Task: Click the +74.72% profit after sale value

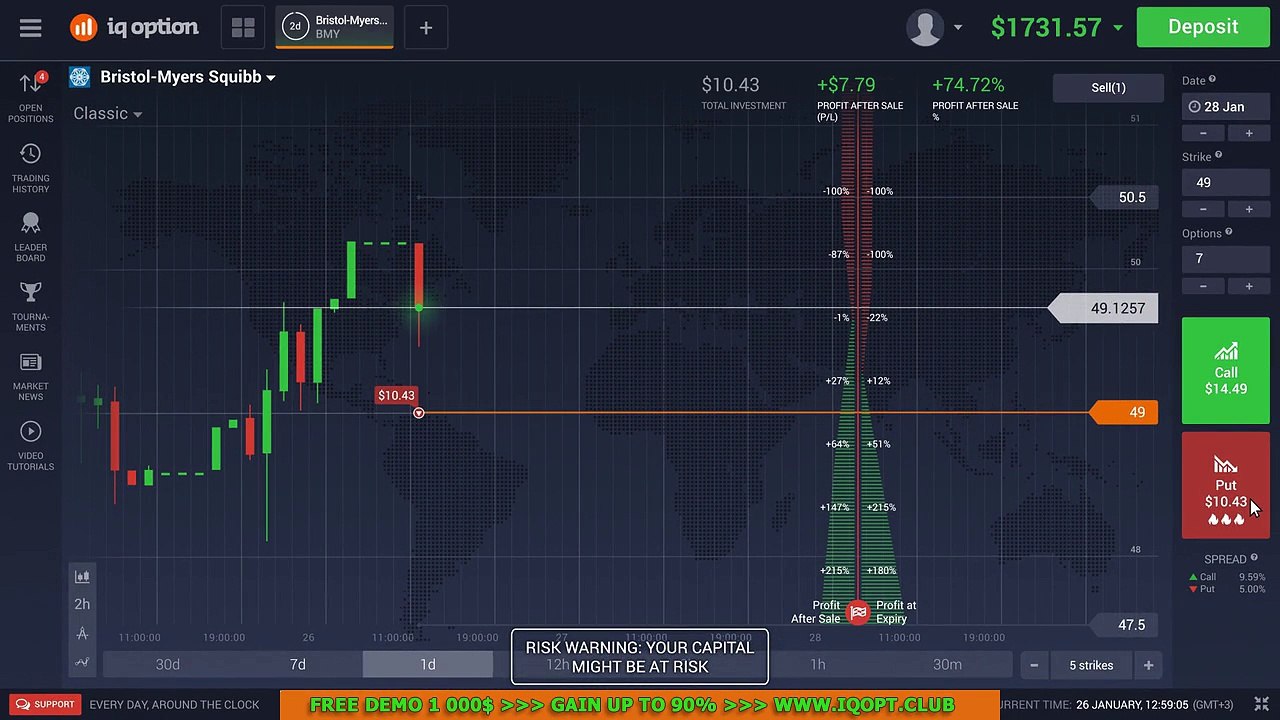Action: pos(968,86)
